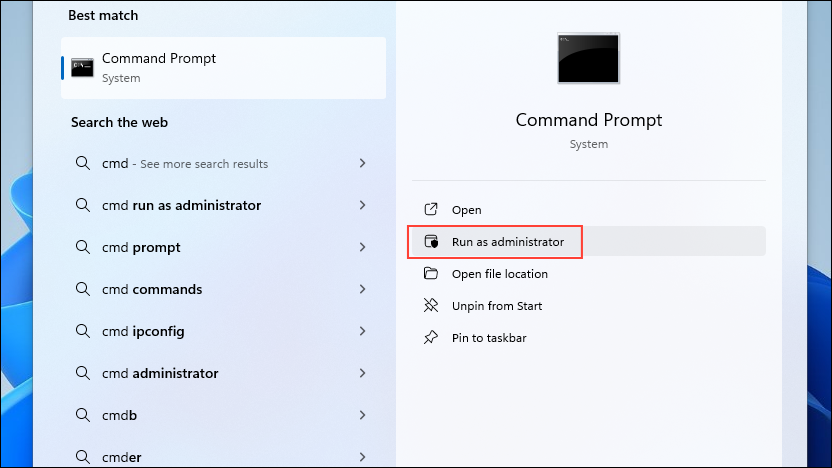The width and height of the screenshot is (832, 468).
Task: Open suggestion 'cmd run as administrator'
Action: click(223, 205)
